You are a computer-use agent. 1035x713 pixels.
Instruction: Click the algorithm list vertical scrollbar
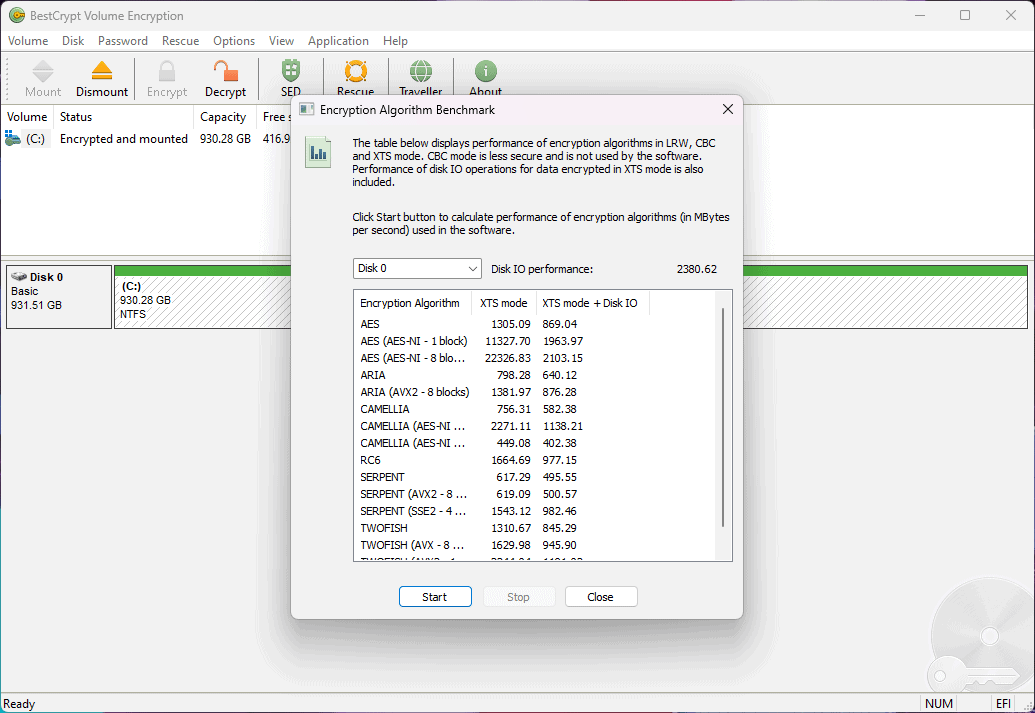(x=723, y=417)
